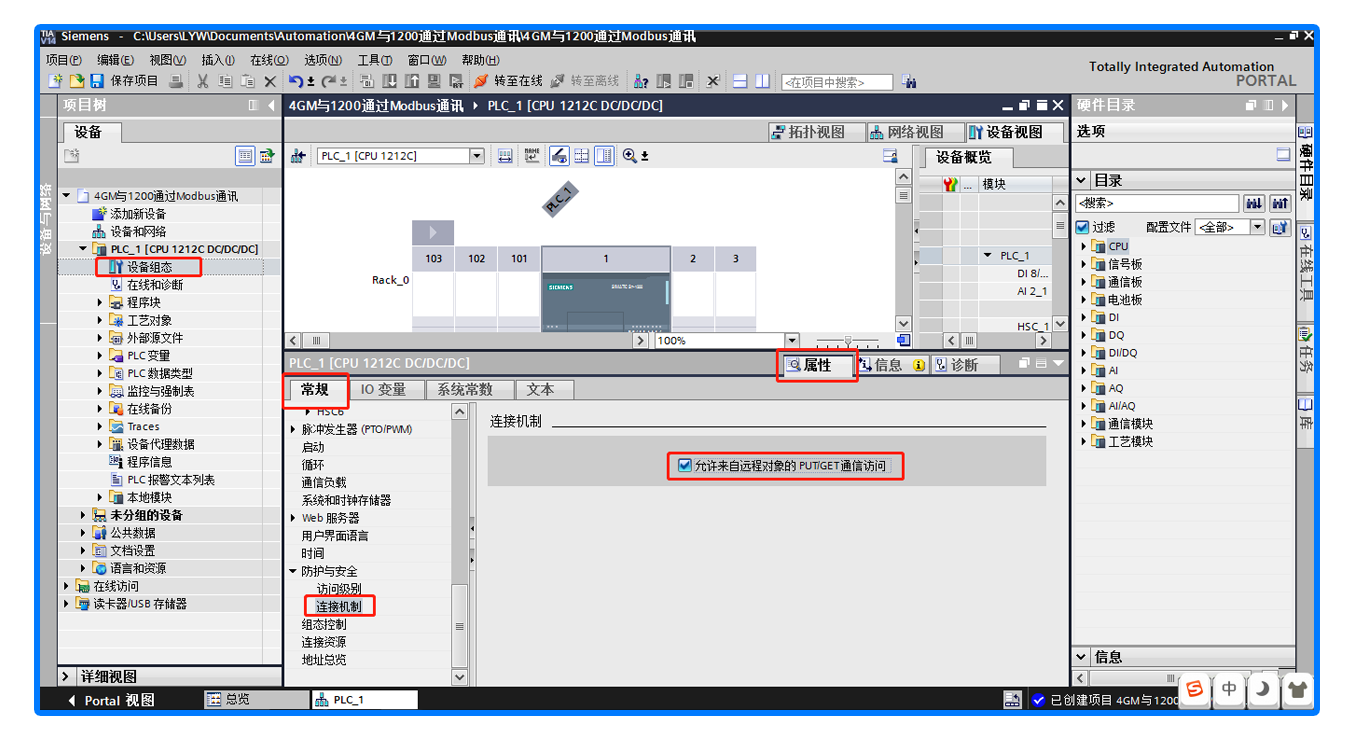
Task: Select 添加新设备 in project tree
Action: pyautogui.click(x=138, y=214)
